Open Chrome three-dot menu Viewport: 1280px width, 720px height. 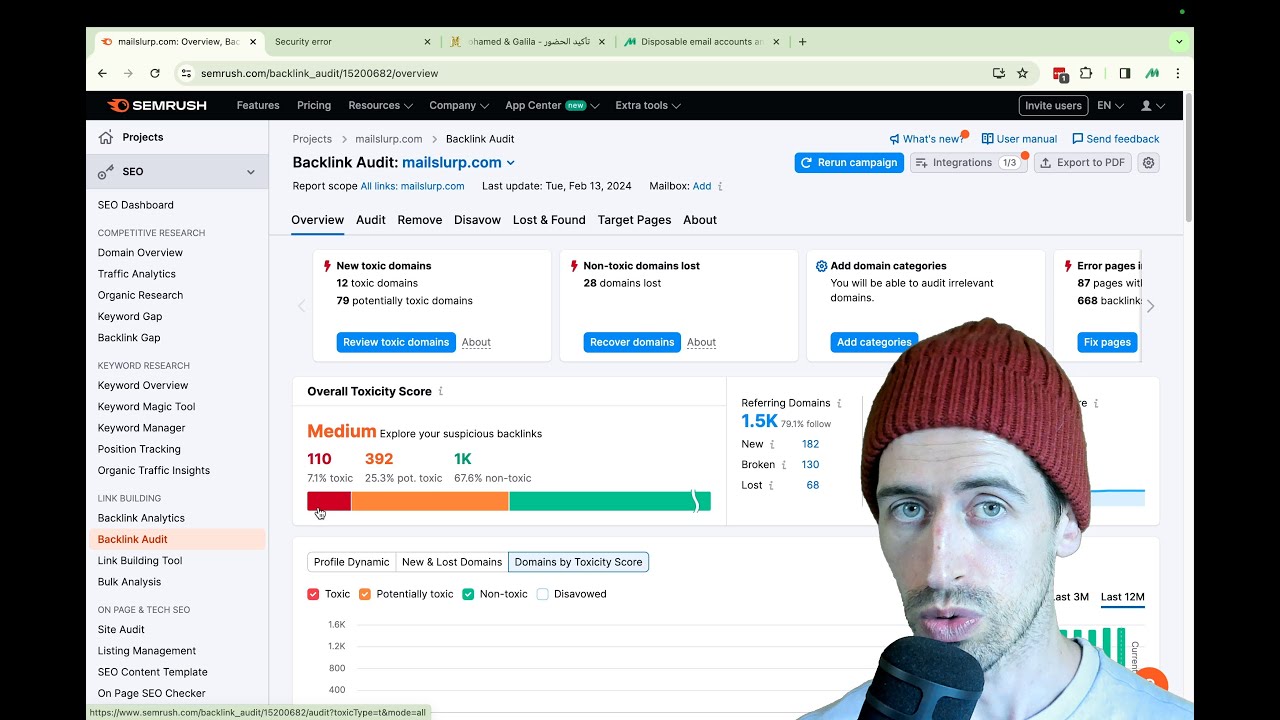[1178, 73]
